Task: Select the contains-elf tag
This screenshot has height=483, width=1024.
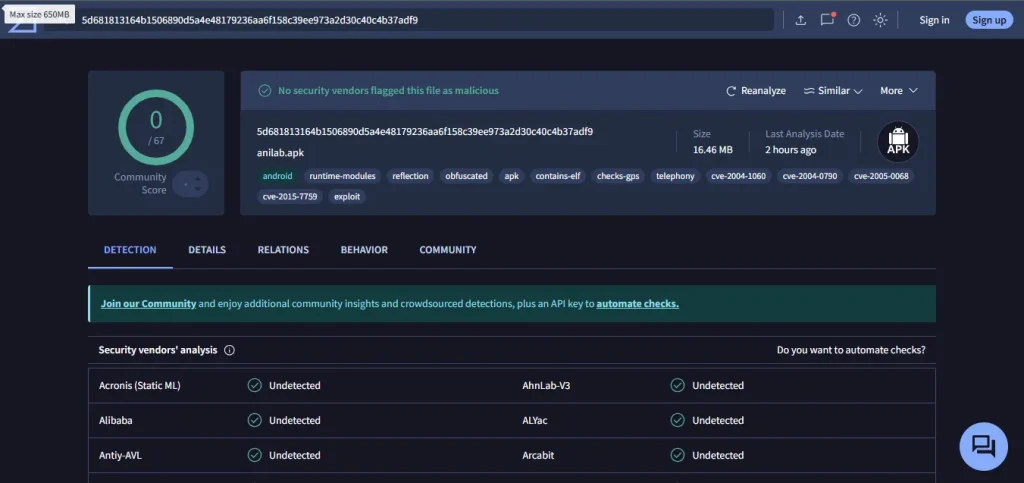Action: tap(558, 176)
